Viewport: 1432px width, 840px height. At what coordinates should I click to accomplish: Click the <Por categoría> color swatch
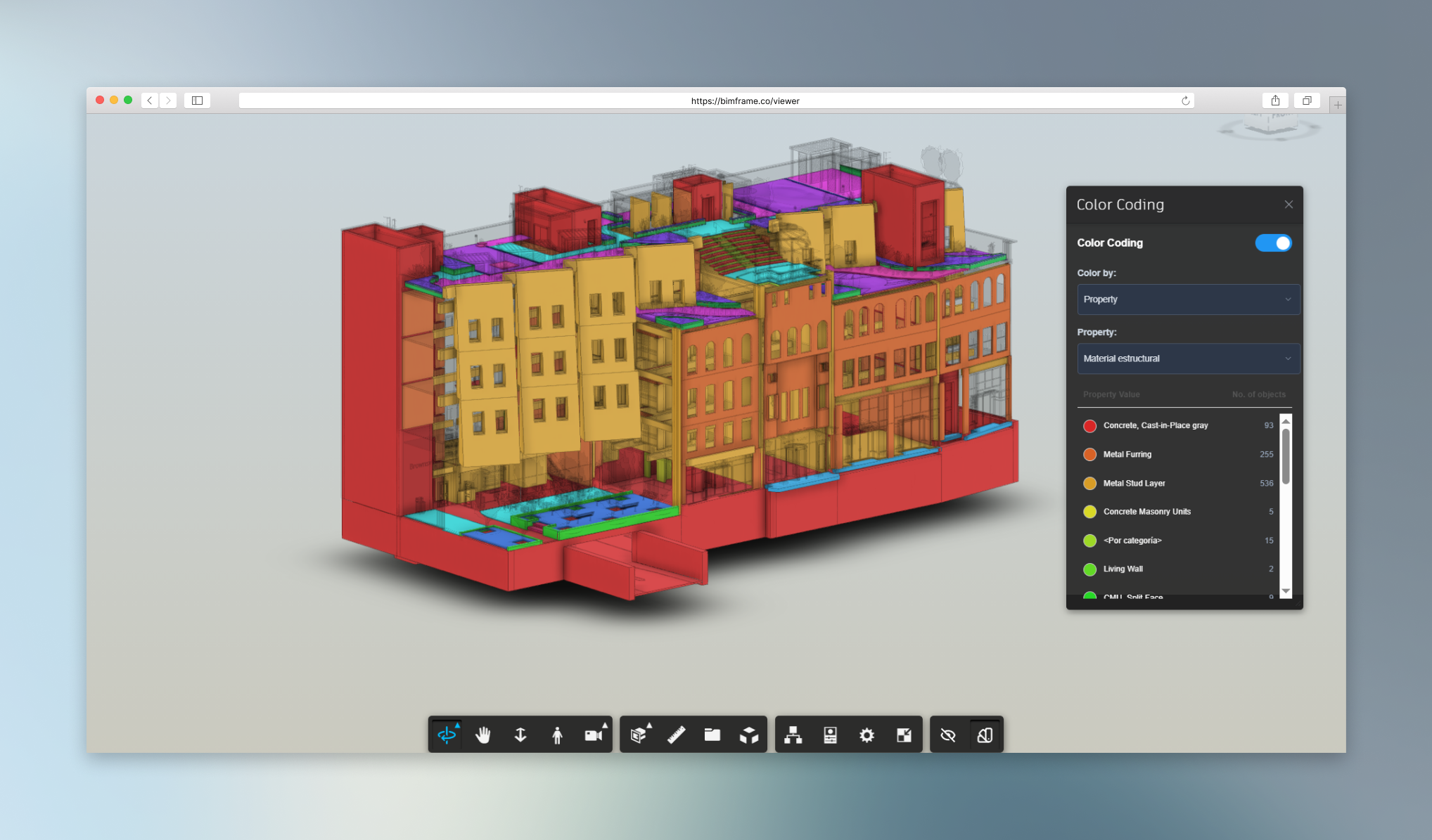click(x=1089, y=541)
